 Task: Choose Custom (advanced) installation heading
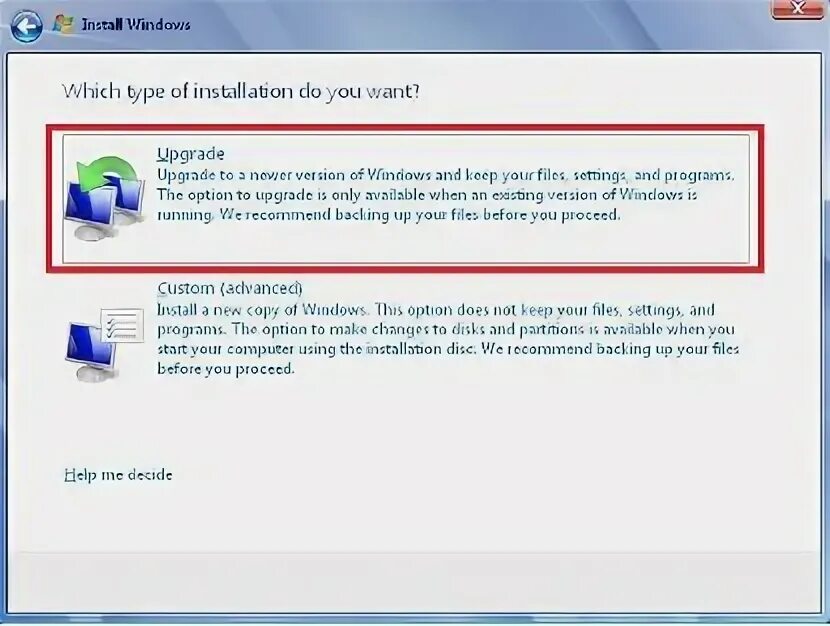(x=230, y=288)
